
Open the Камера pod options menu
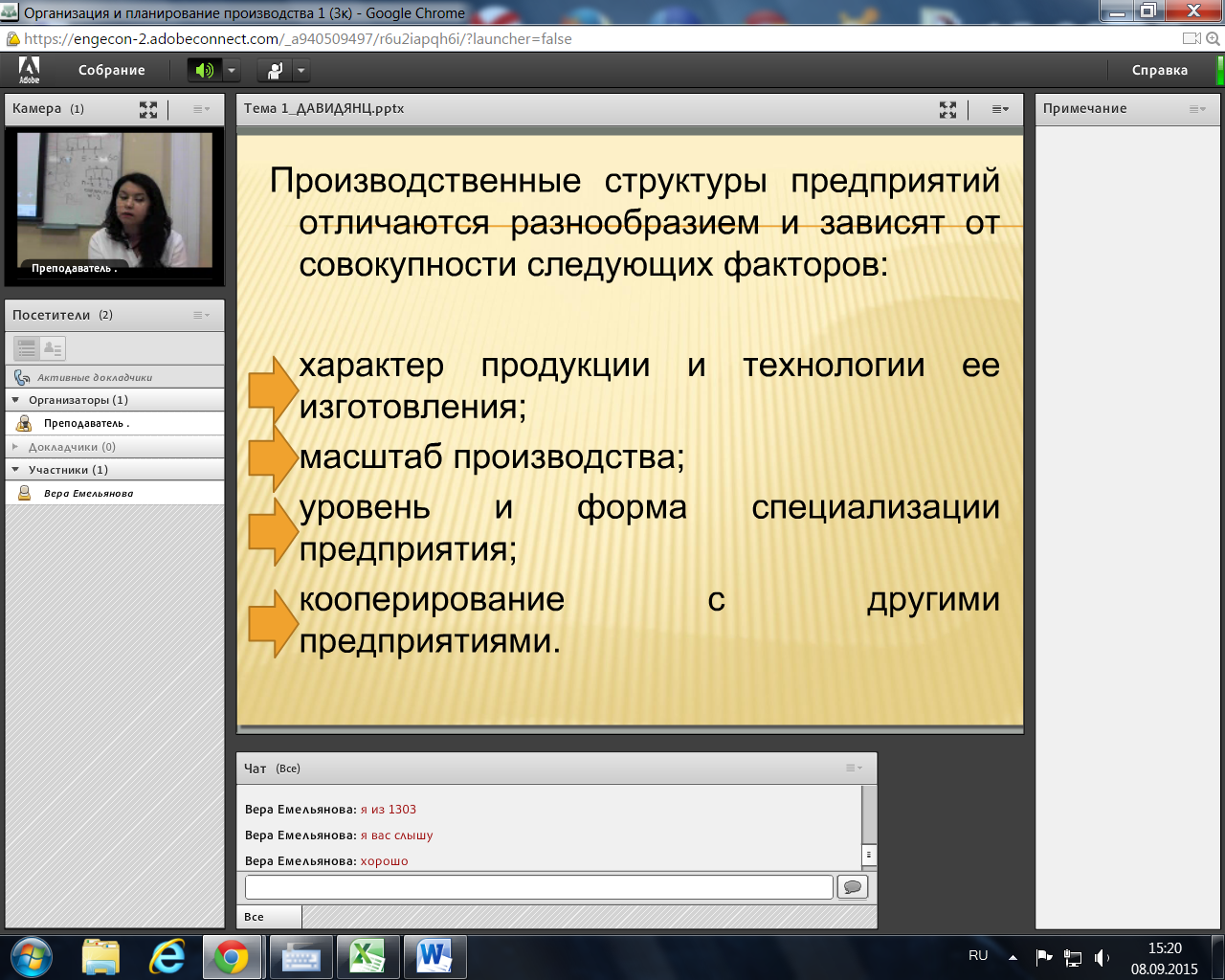pyautogui.click(x=201, y=109)
